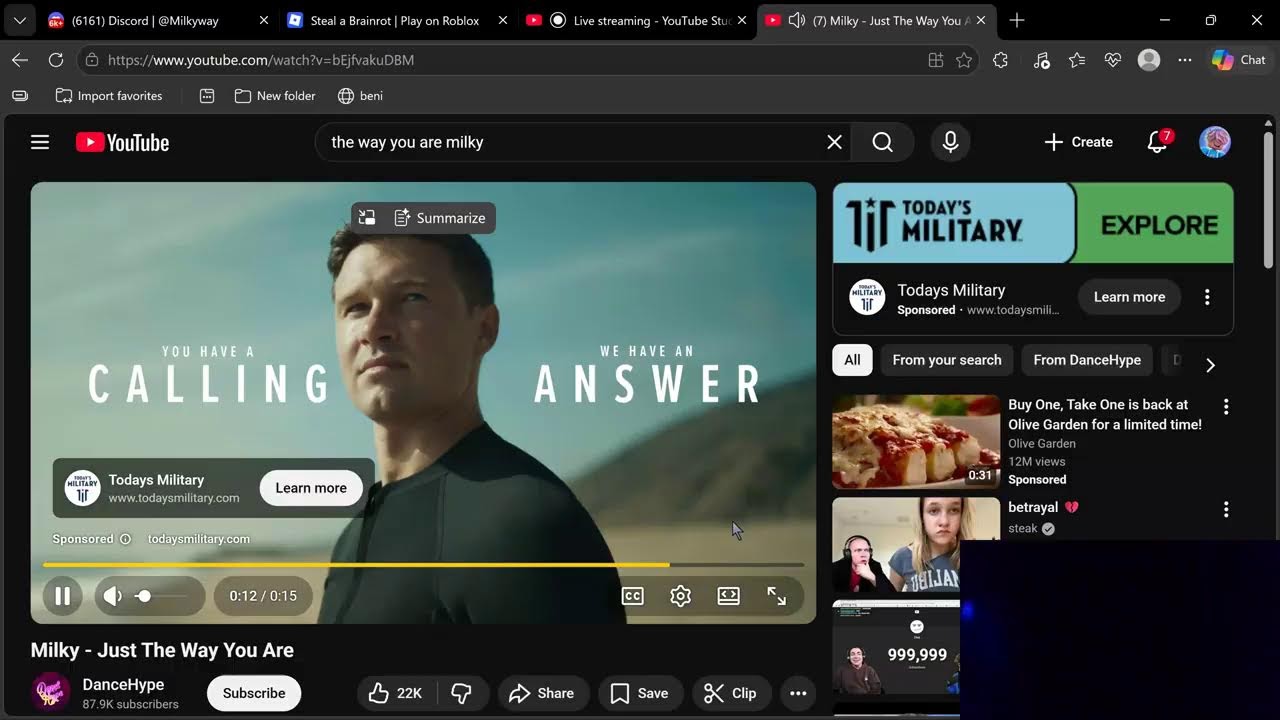Open the player settings gear
The image size is (1280, 720).
681,596
